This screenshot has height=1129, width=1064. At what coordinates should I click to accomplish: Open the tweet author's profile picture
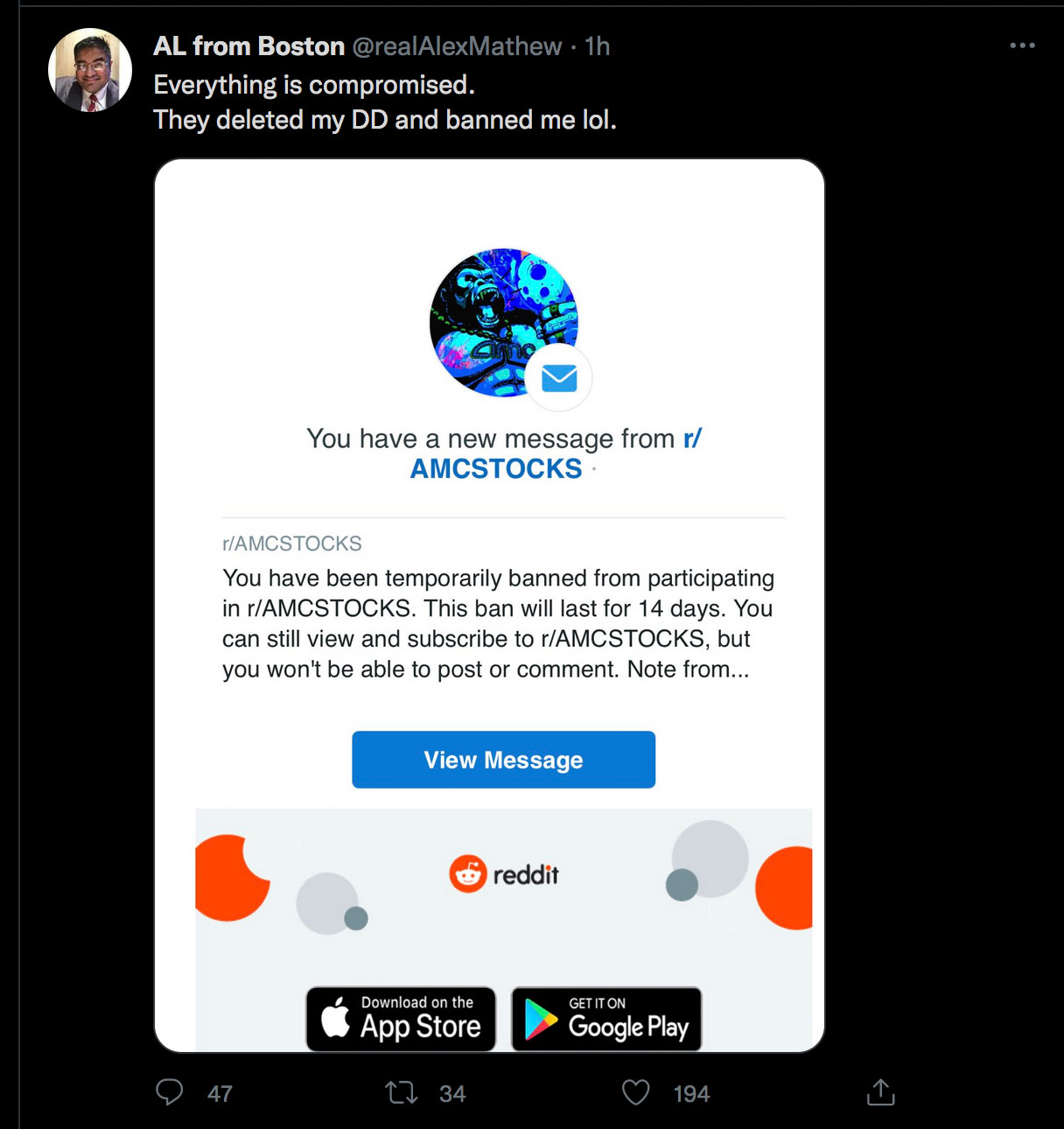pos(90,70)
